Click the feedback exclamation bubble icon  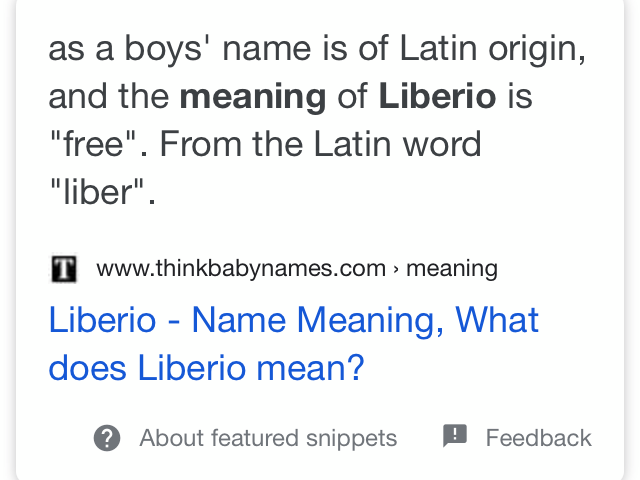click(455, 436)
